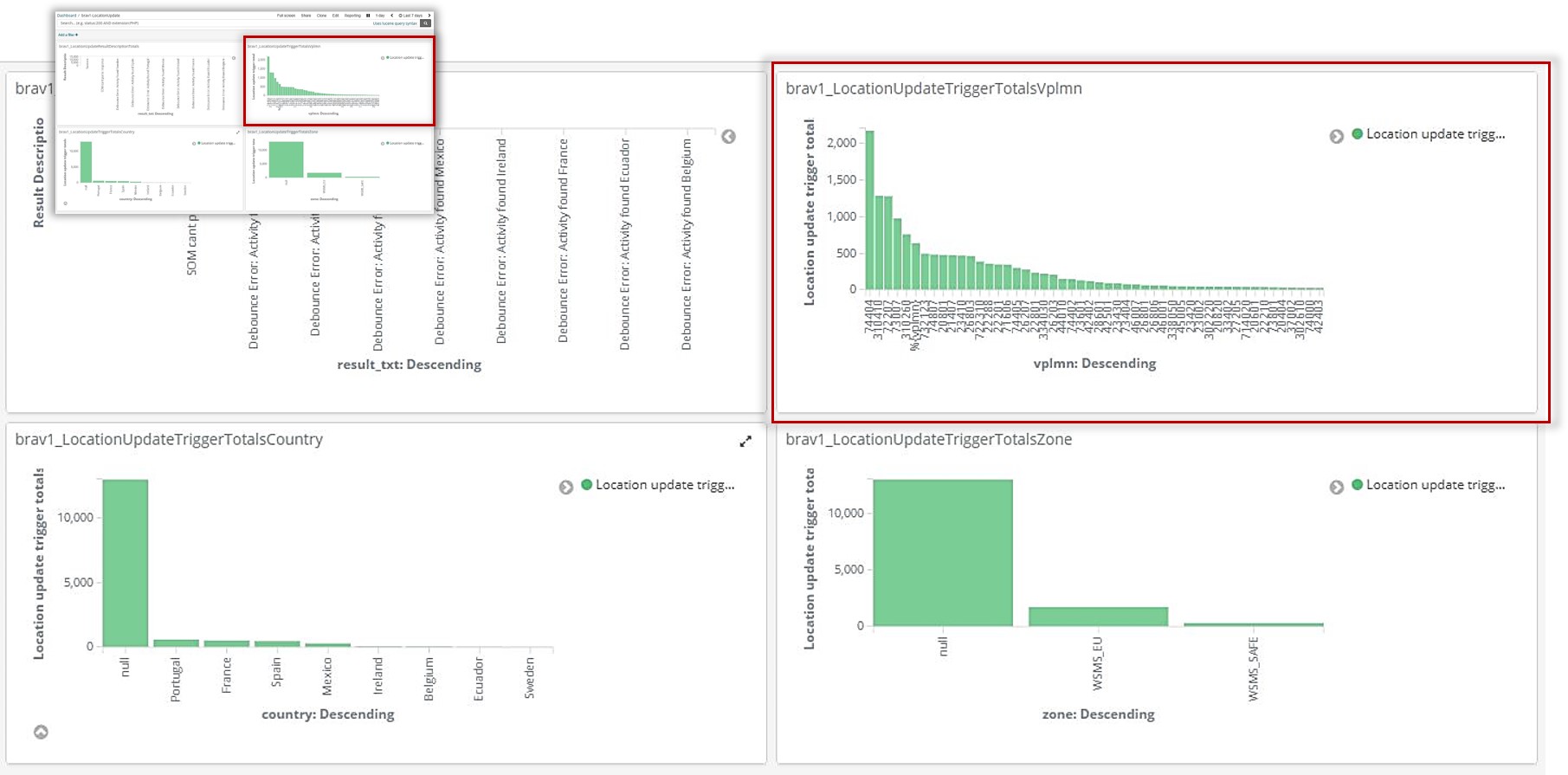Click the brav1_LocationUpdateTriggerTotalsZone panel title

pos(928,439)
